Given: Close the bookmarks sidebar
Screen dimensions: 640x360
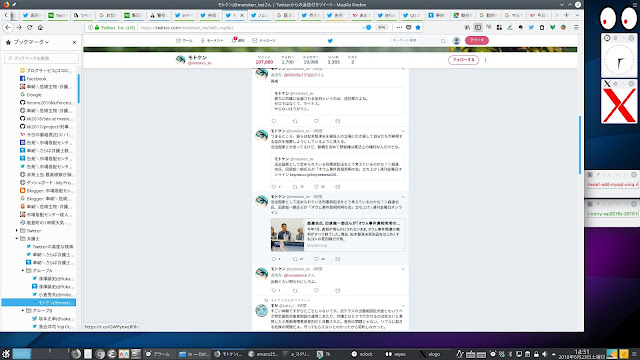Looking at the screenshot, I should pyautogui.click(x=74, y=42).
